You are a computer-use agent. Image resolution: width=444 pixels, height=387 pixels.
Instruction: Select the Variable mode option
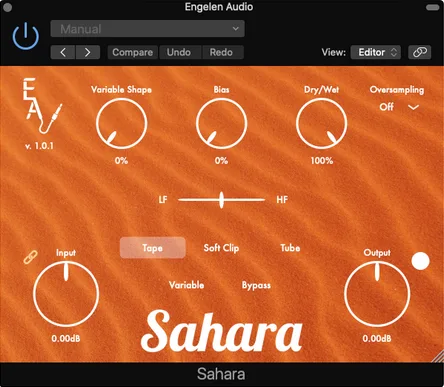point(186,285)
